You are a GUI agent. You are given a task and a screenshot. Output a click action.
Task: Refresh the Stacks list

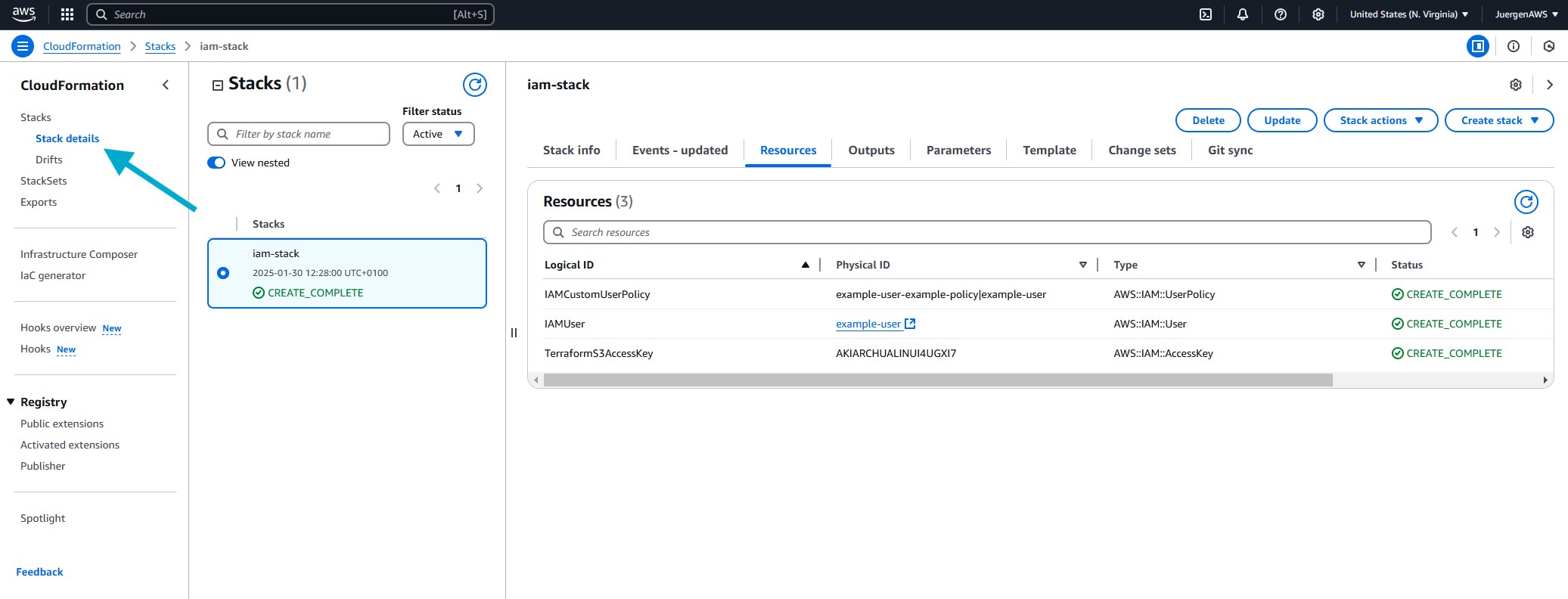475,85
